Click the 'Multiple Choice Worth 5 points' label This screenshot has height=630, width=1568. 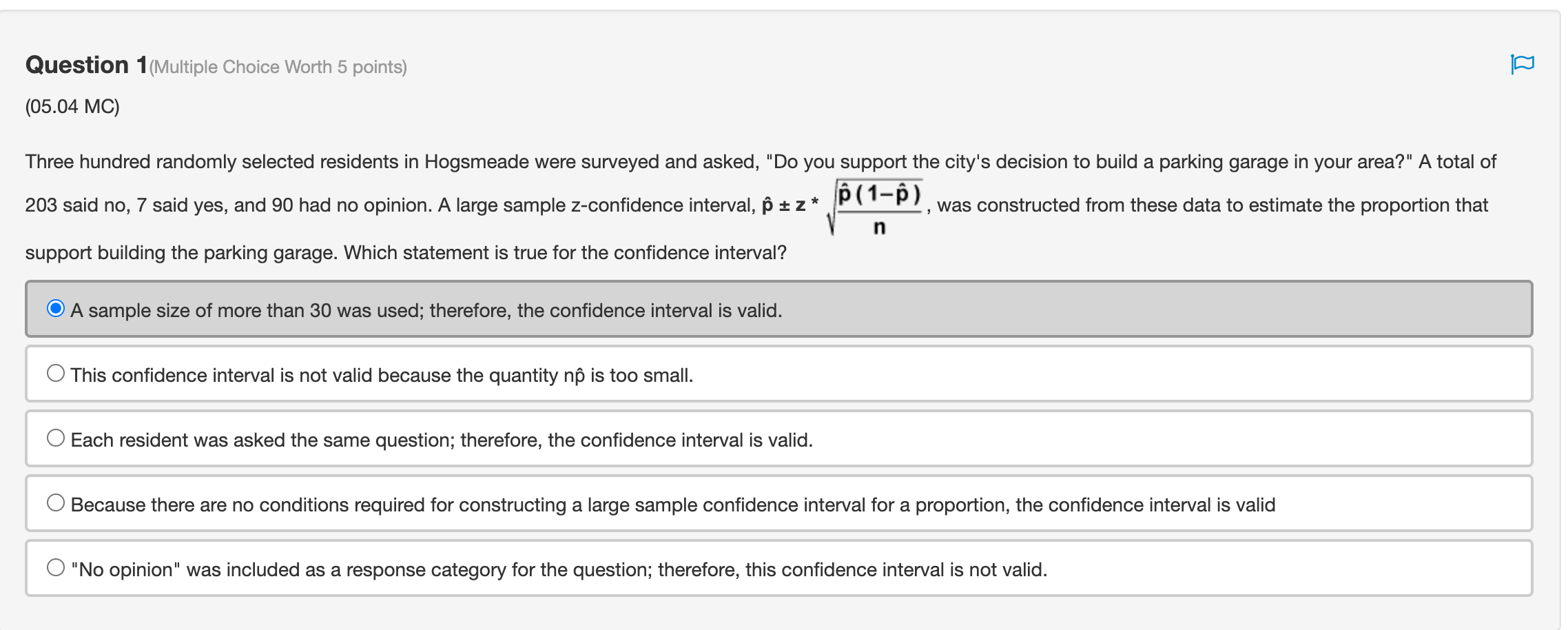(x=278, y=68)
